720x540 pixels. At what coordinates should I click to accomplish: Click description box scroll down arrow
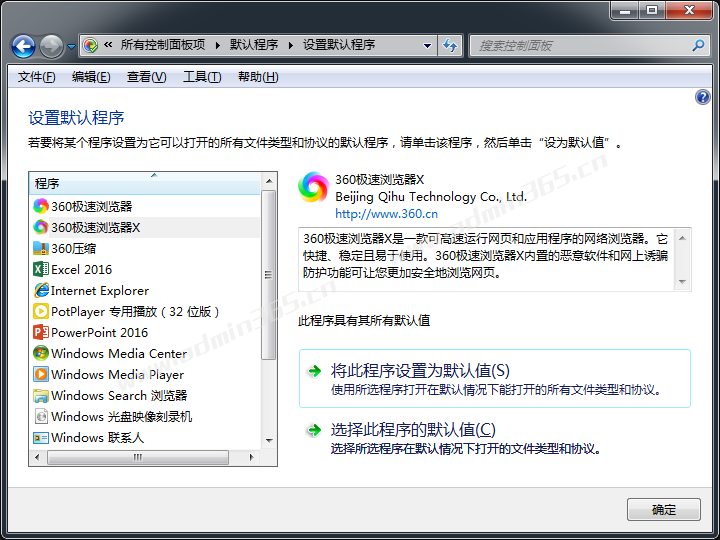(682, 281)
